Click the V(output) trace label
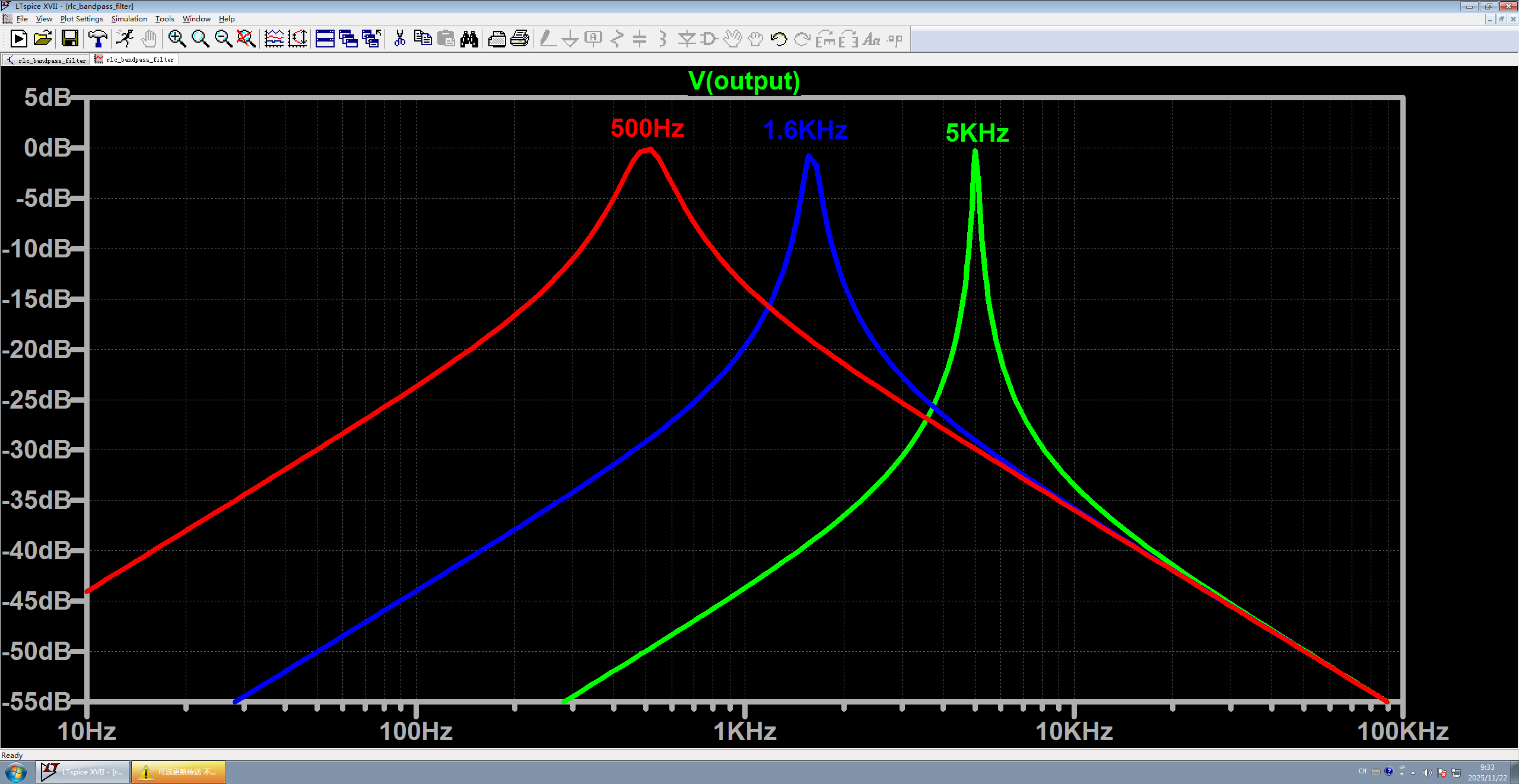The image size is (1519, 784). tap(744, 81)
